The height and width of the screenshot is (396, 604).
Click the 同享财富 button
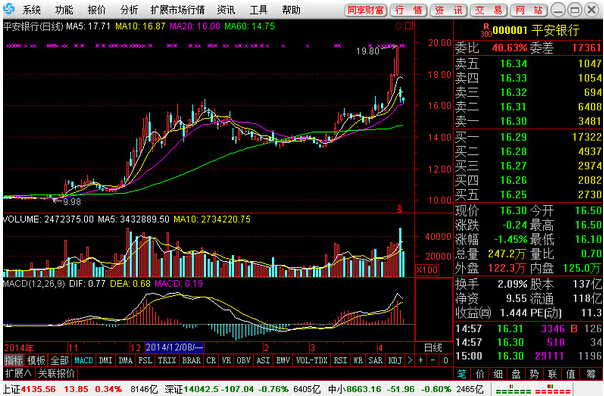tap(366, 10)
